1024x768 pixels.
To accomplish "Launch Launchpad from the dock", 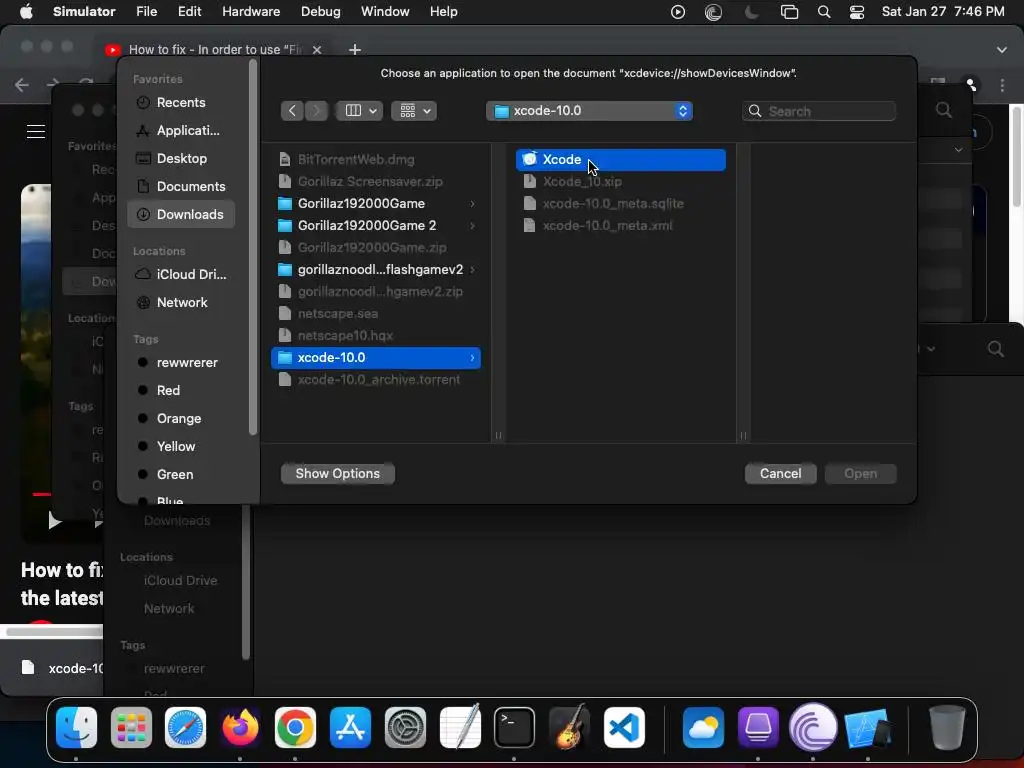I will (x=131, y=728).
